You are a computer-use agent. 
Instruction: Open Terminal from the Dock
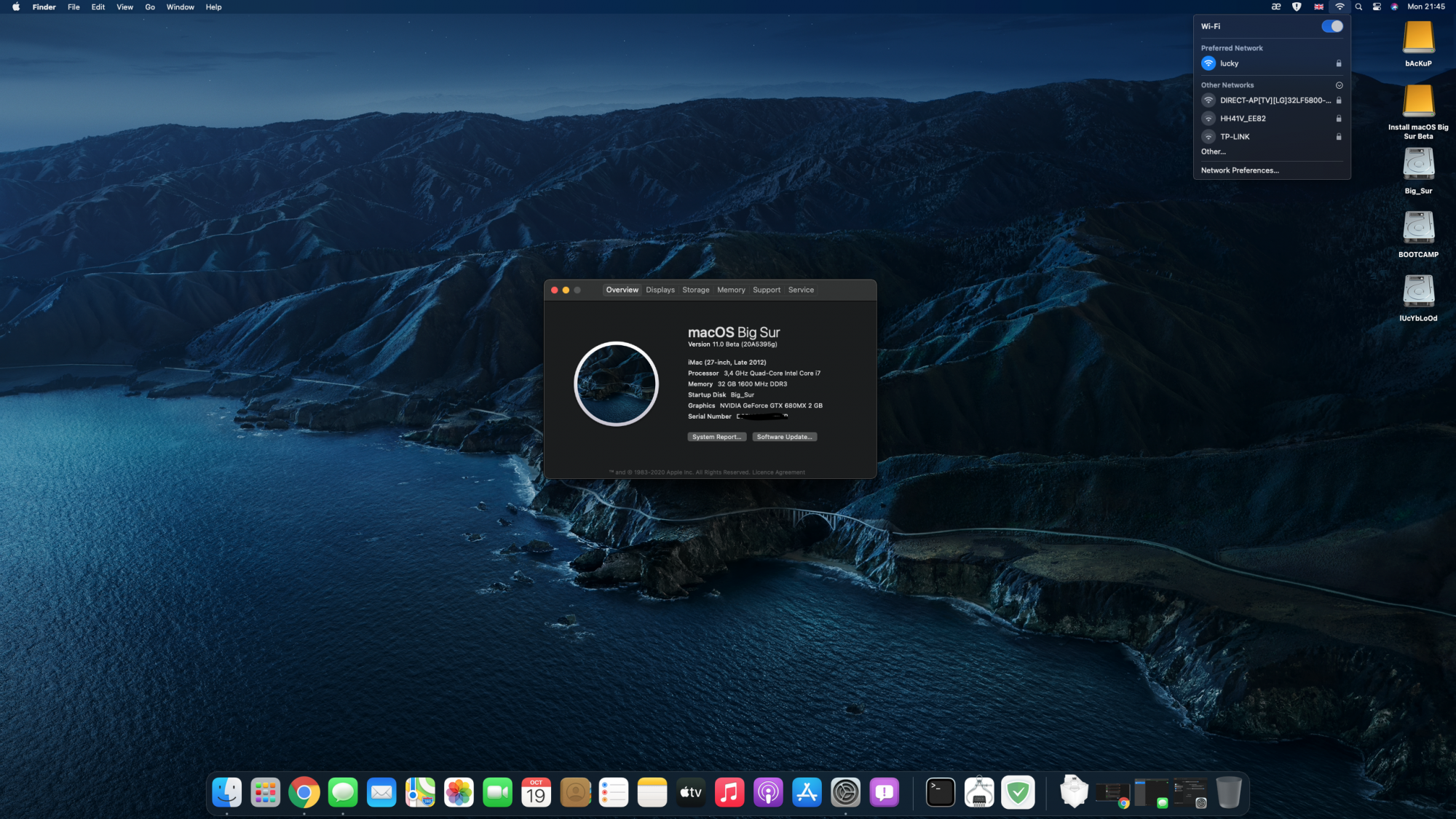point(941,793)
